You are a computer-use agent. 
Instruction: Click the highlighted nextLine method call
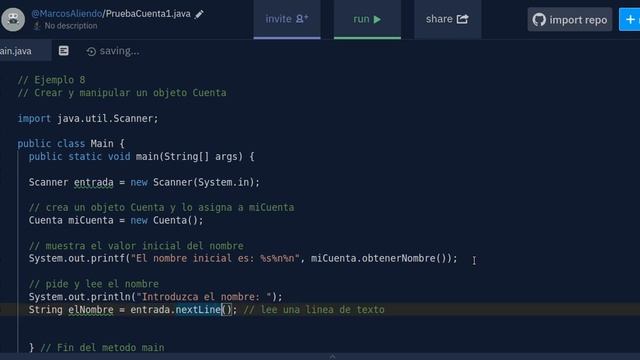coord(198,310)
